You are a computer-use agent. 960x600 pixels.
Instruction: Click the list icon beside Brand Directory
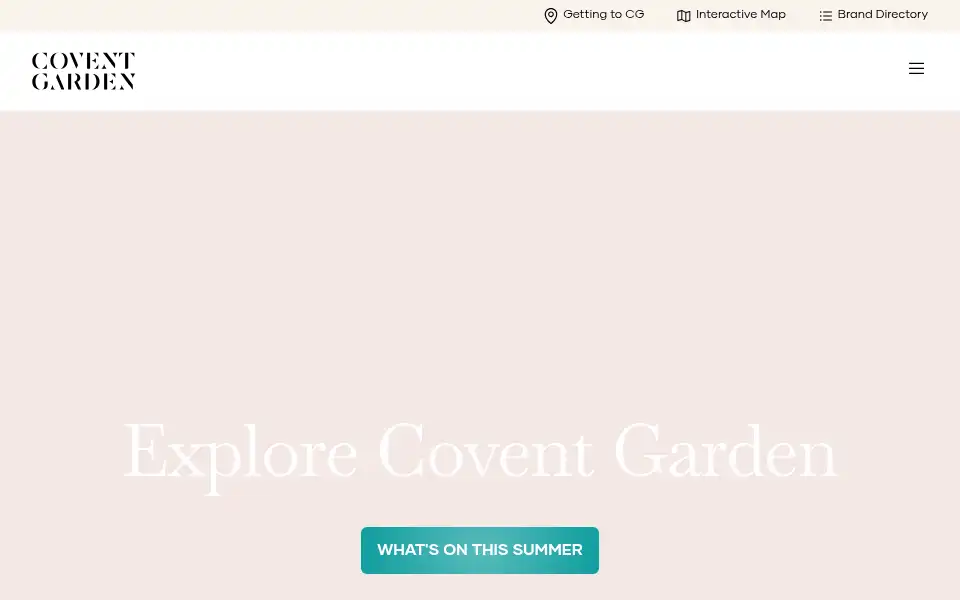point(825,16)
